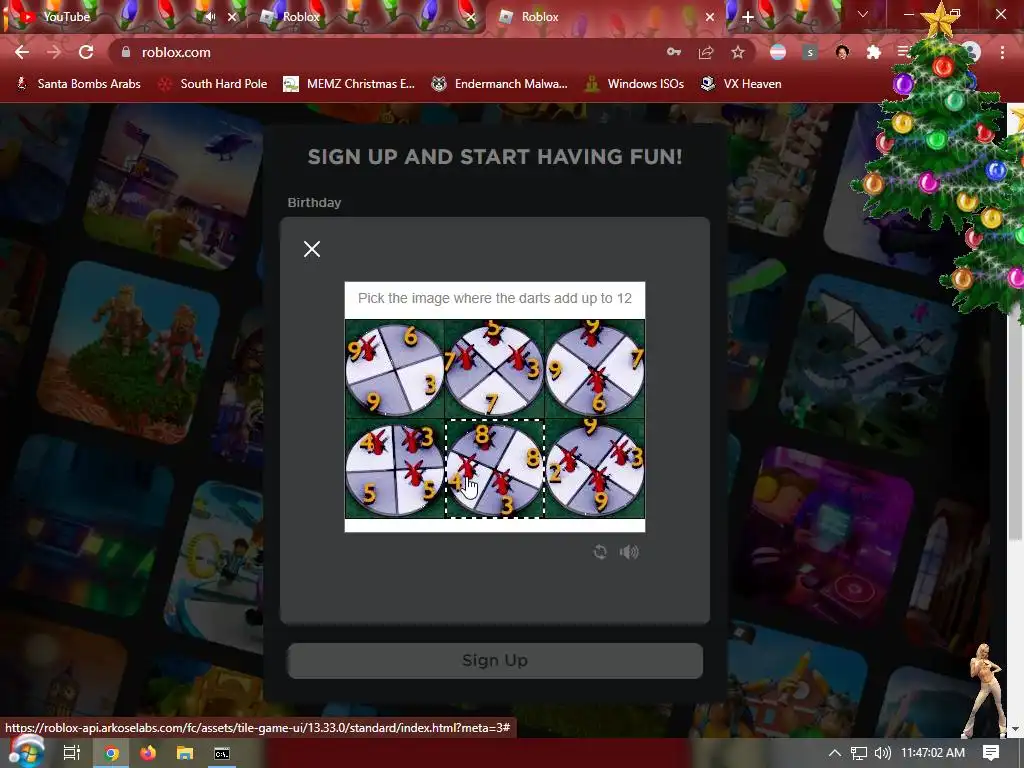Screen dimensions: 1024x768
Task: Open the Windows ISOs bookmark
Action: (x=634, y=84)
